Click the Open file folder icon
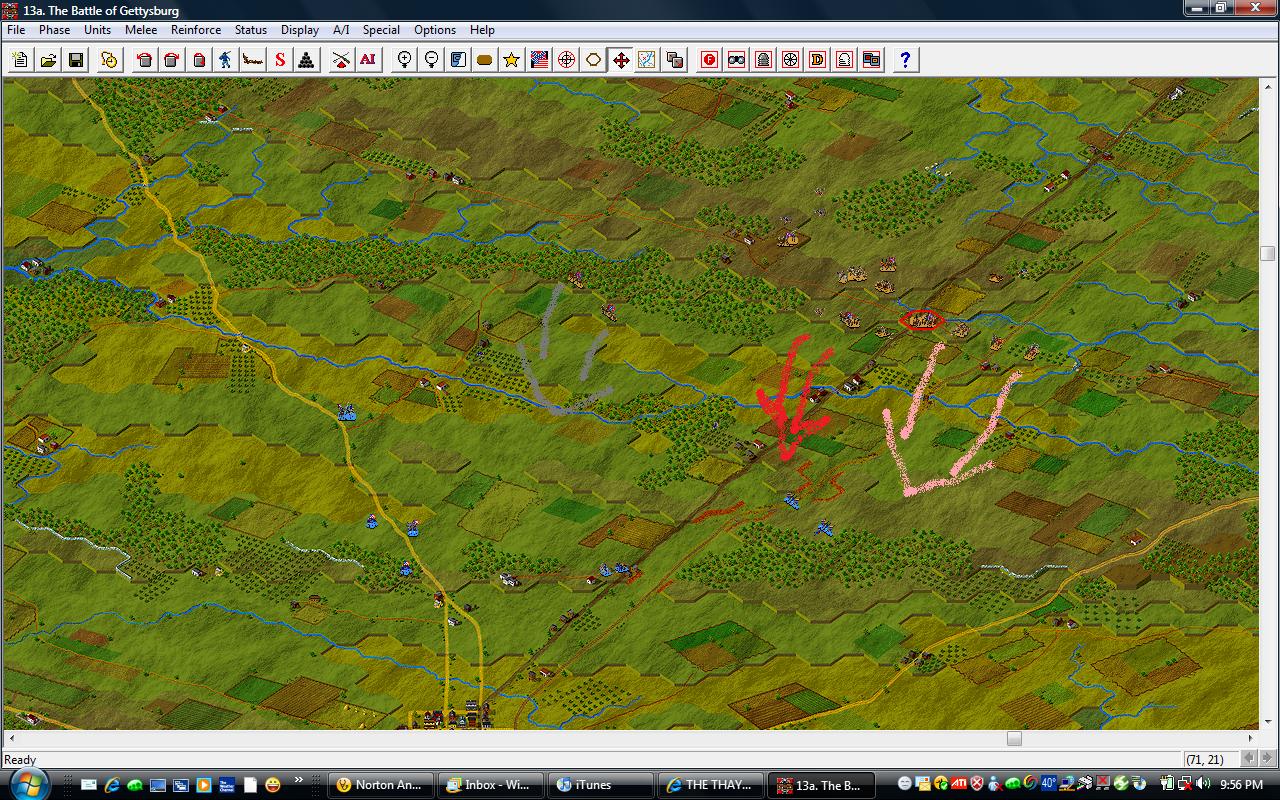Viewport: 1280px width, 800px height. coord(48,60)
